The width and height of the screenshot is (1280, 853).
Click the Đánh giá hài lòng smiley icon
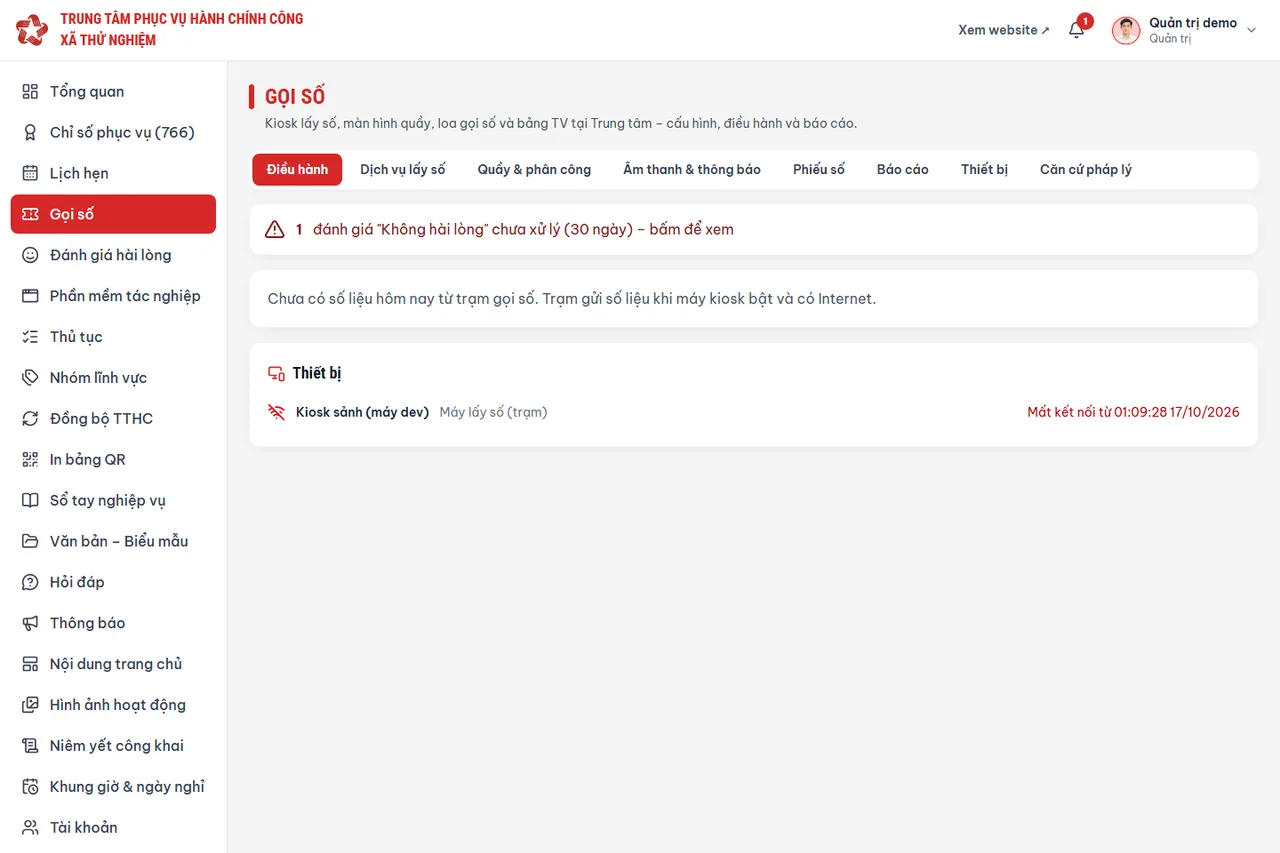(x=30, y=255)
